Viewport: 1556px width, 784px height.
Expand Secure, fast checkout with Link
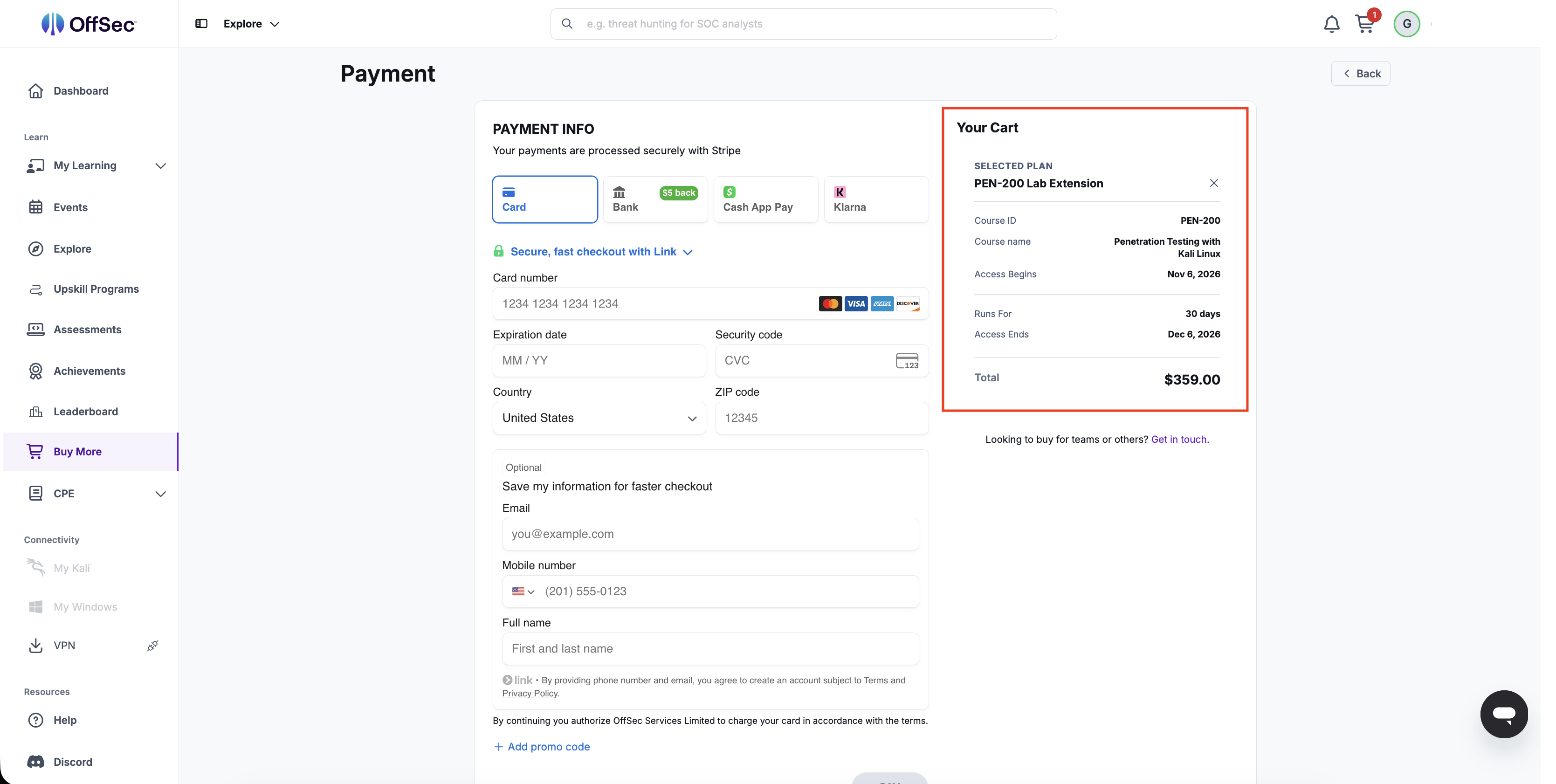click(x=602, y=251)
